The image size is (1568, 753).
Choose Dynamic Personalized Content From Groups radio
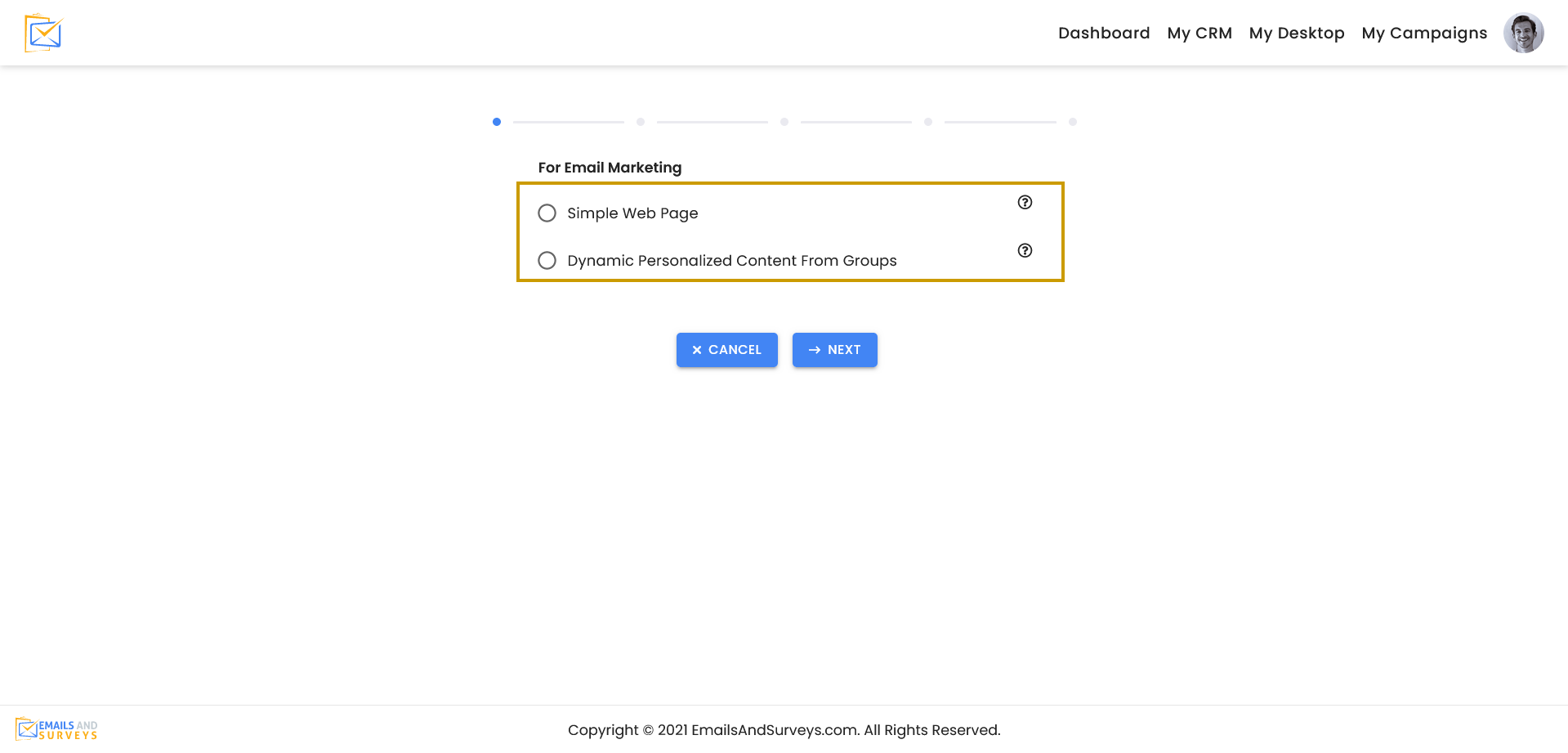(x=547, y=261)
